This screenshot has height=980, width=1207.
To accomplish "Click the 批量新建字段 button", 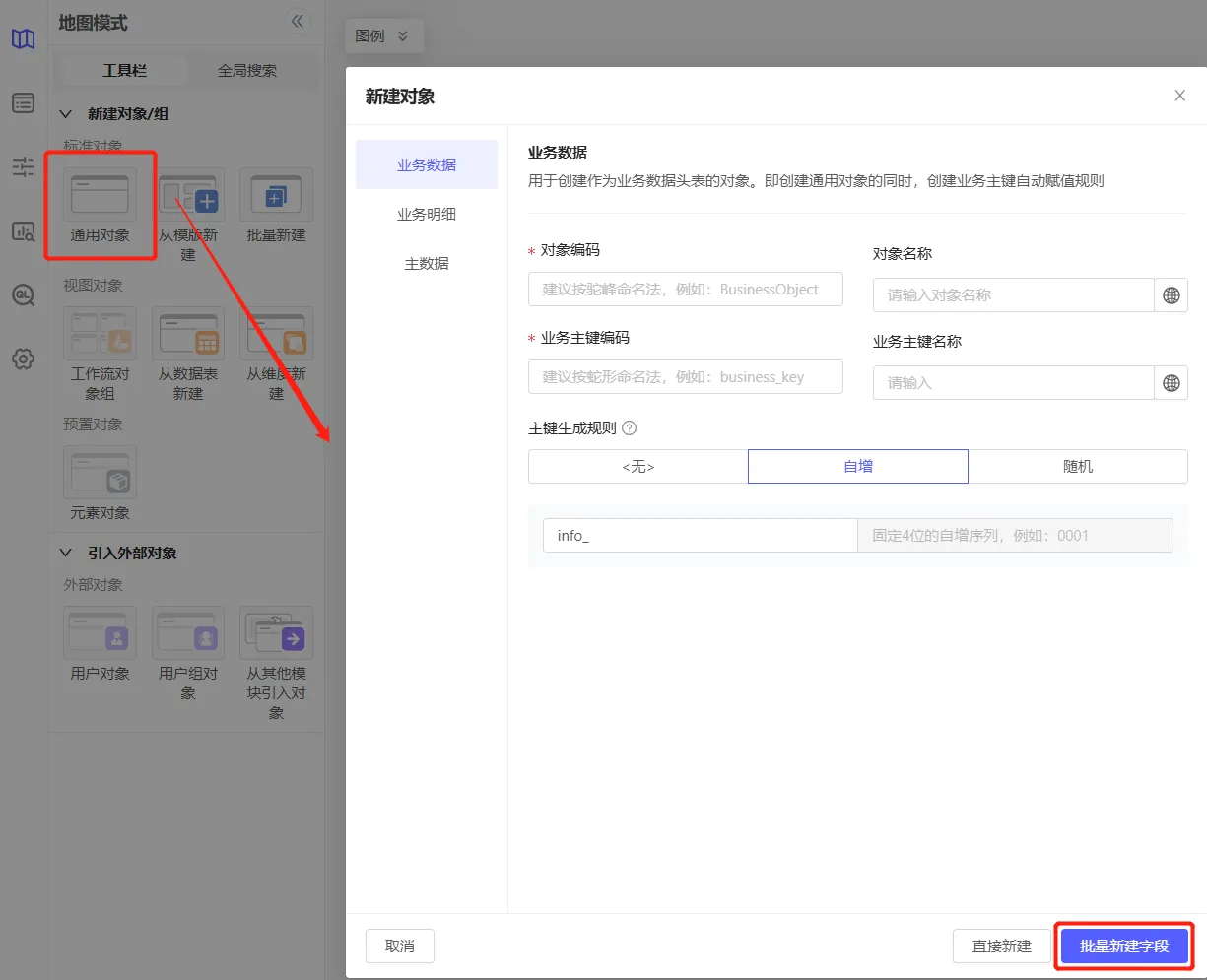I will click(x=1124, y=947).
